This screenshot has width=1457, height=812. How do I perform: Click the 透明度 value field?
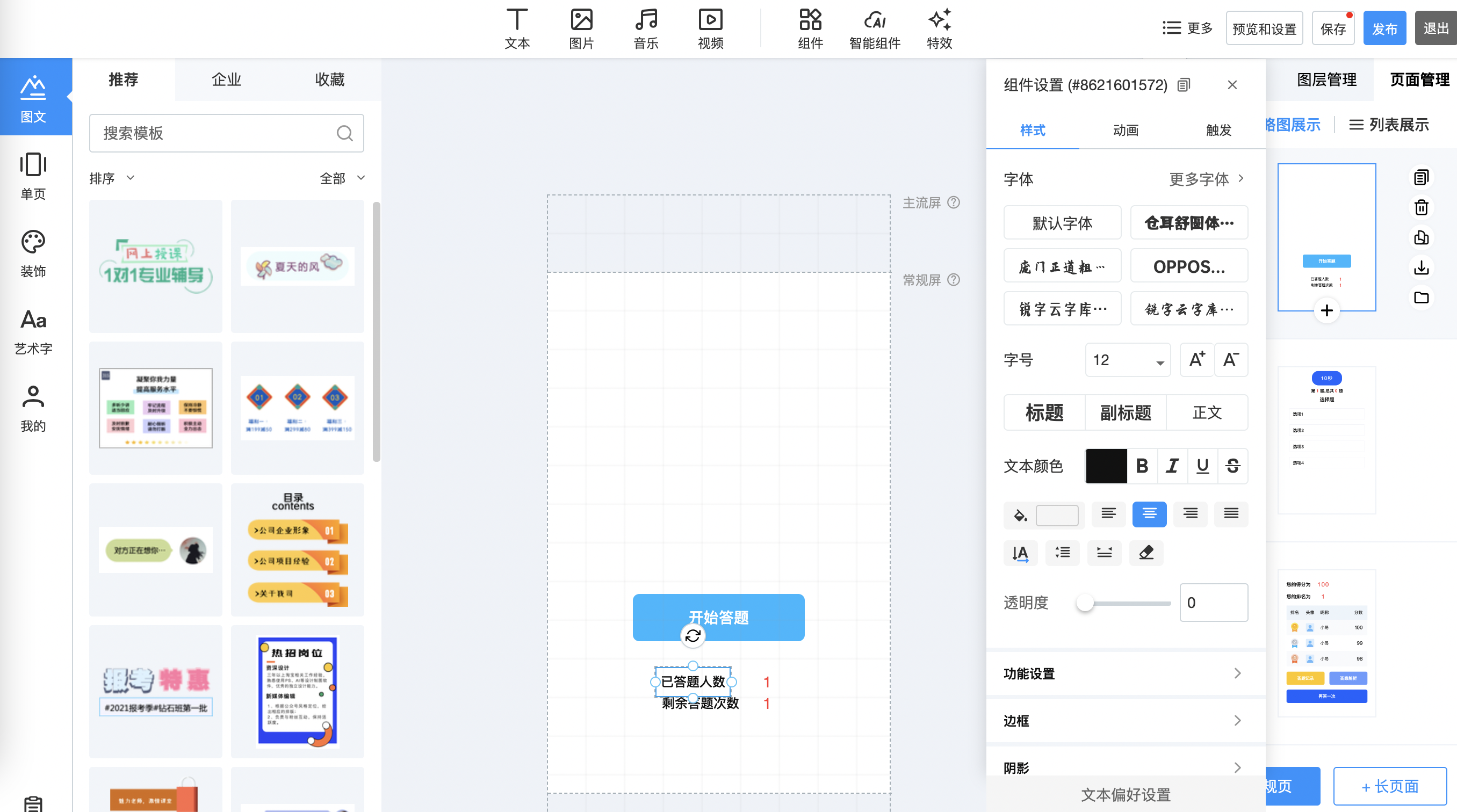pos(1214,603)
